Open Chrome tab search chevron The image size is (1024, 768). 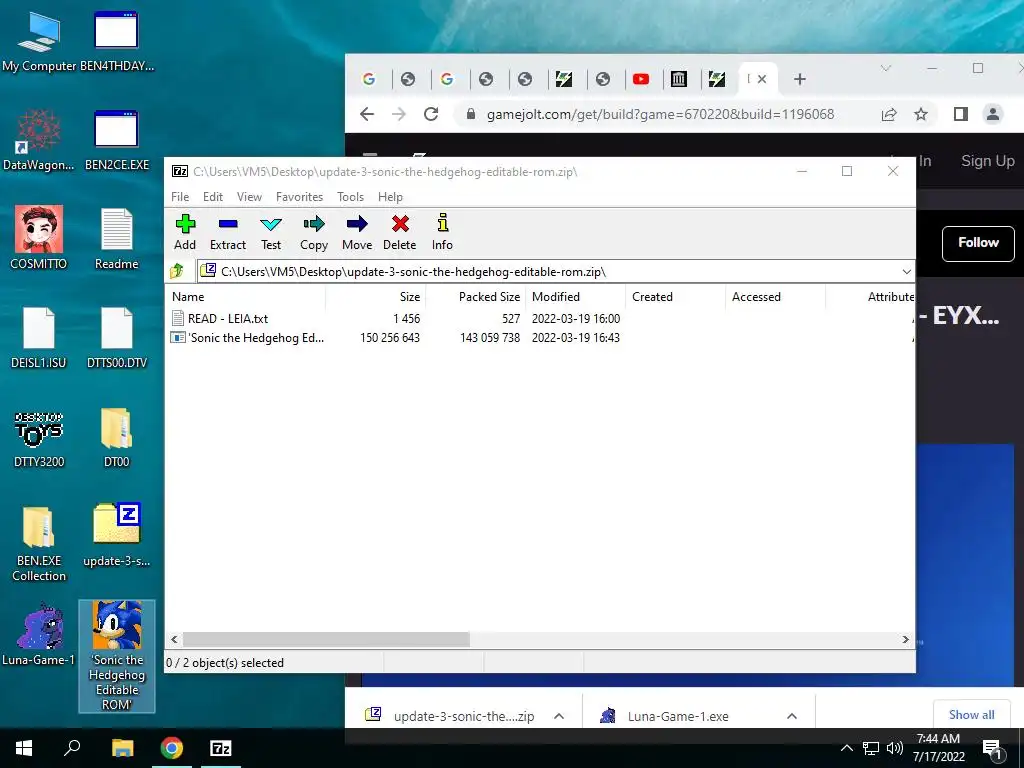(x=886, y=68)
